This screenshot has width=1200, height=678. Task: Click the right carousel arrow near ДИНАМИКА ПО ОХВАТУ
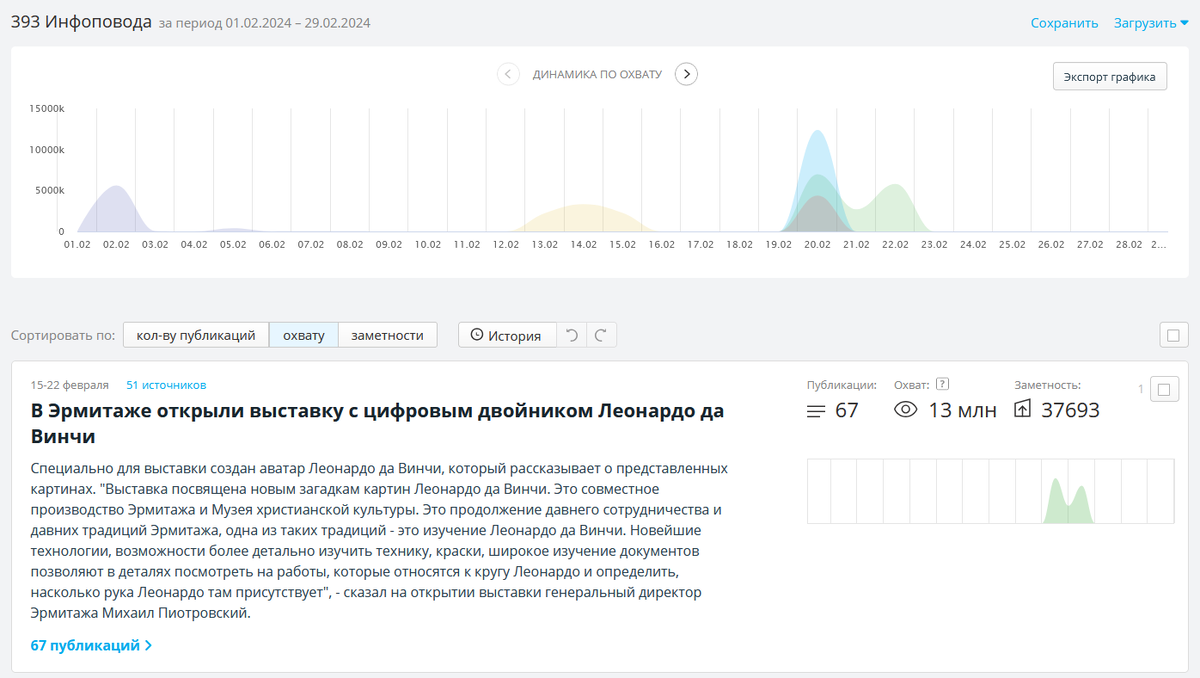click(686, 74)
